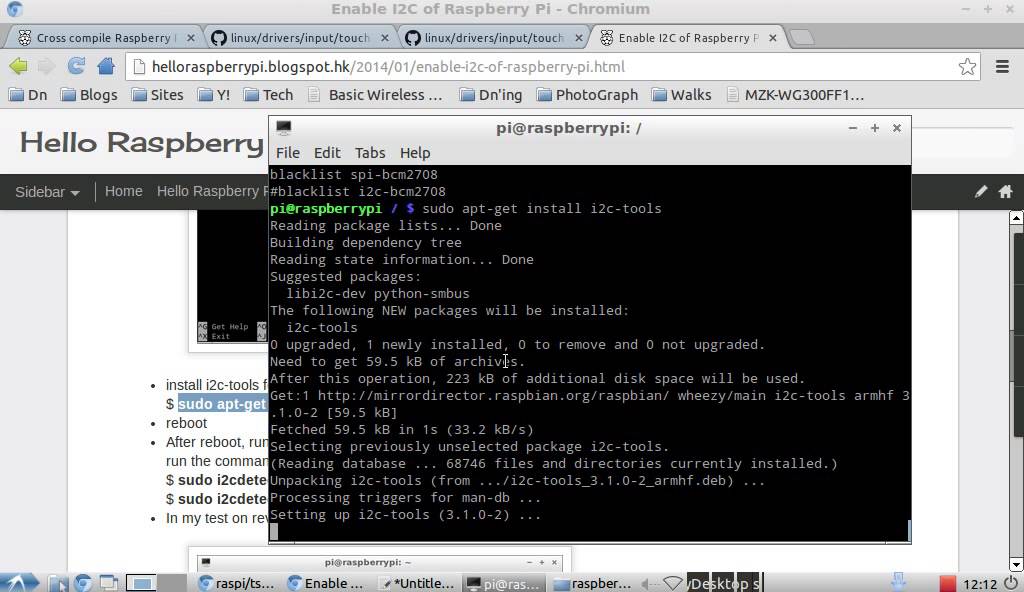Switch to raspber... folder taskbar window
The width and height of the screenshot is (1024, 592).
pyautogui.click(x=592, y=583)
